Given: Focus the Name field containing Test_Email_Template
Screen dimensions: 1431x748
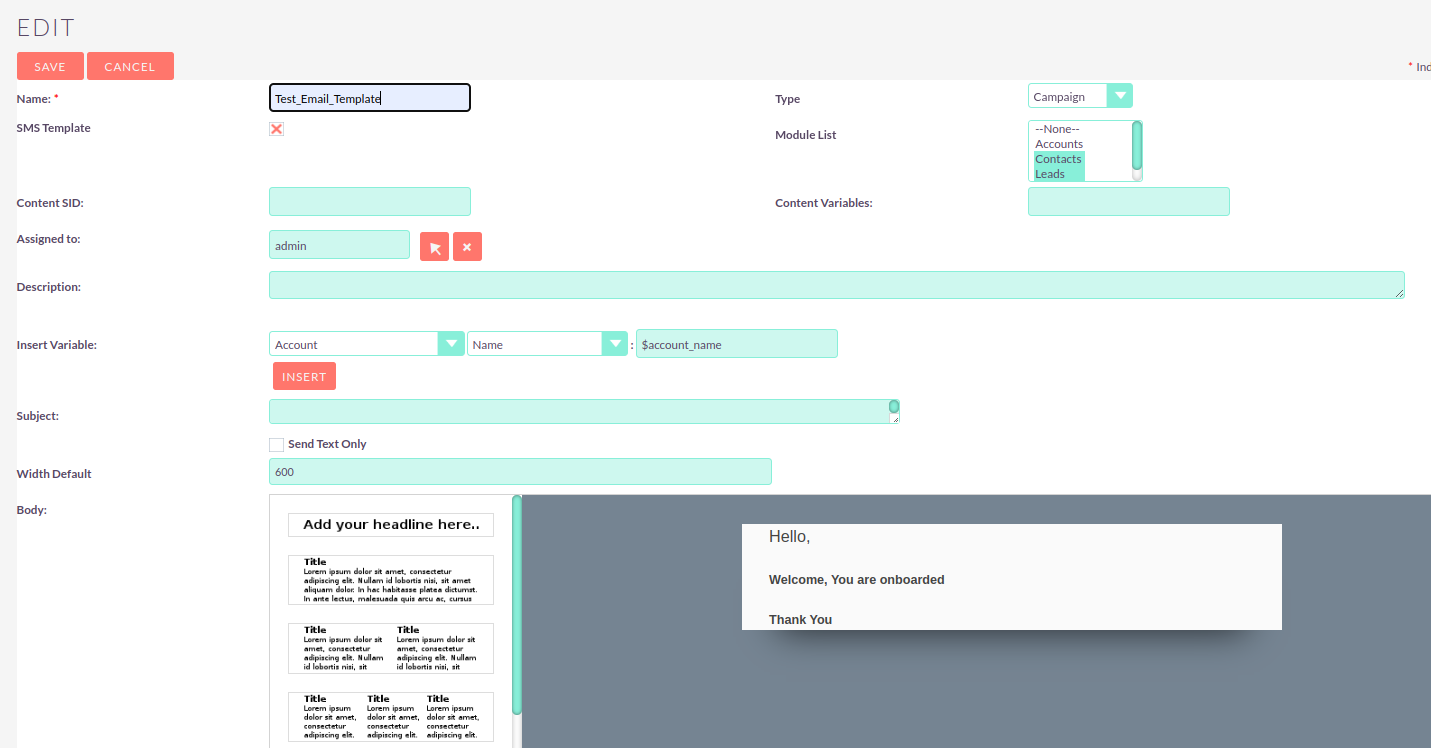Looking at the screenshot, I should [370, 98].
